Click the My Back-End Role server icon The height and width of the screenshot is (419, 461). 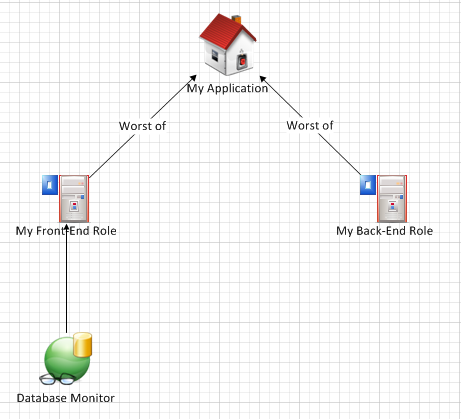[392, 199]
